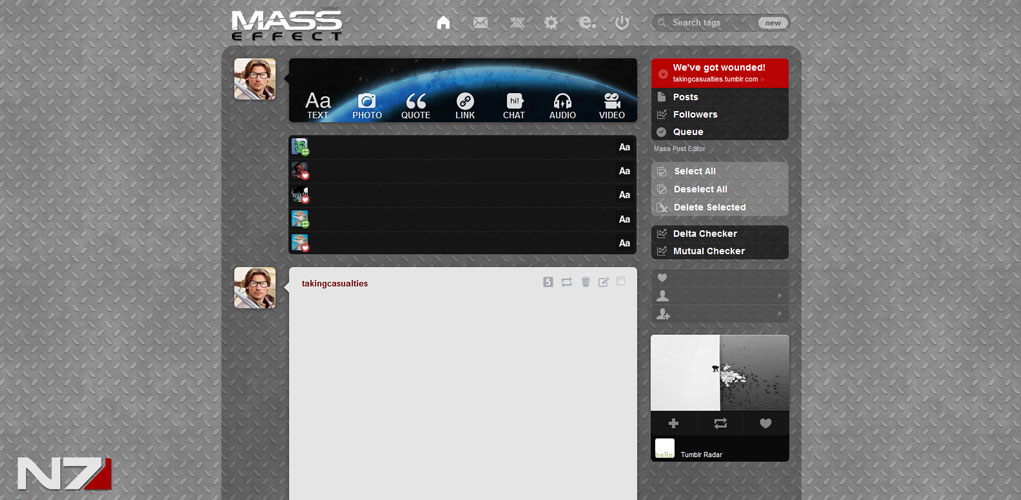Click the Radar blog avatar labeled 'hello'

click(665, 449)
